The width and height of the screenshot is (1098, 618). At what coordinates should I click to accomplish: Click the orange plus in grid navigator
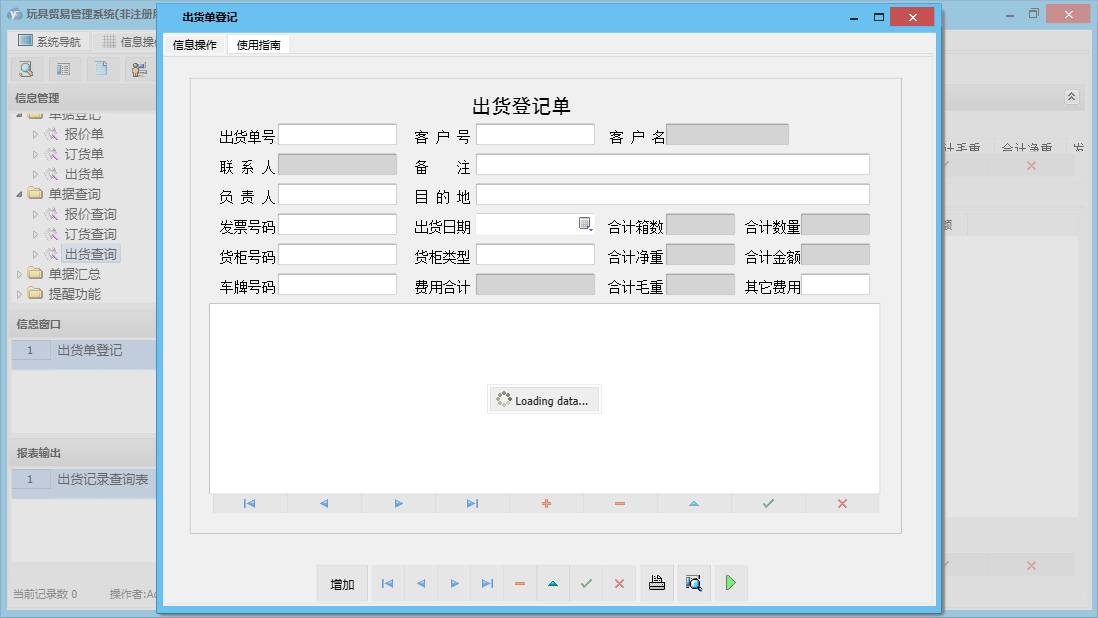(546, 504)
